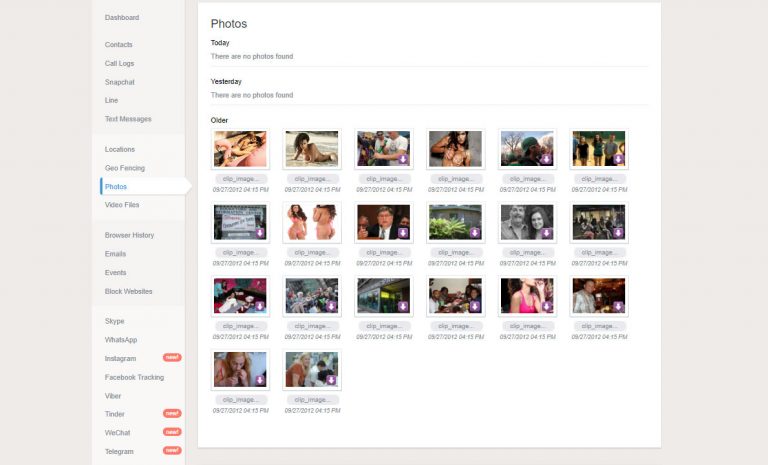Image resolution: width=768 pixels, height=465 pixels.
Task: Download the storefront sign photo in second row
Action: point(260,233)
